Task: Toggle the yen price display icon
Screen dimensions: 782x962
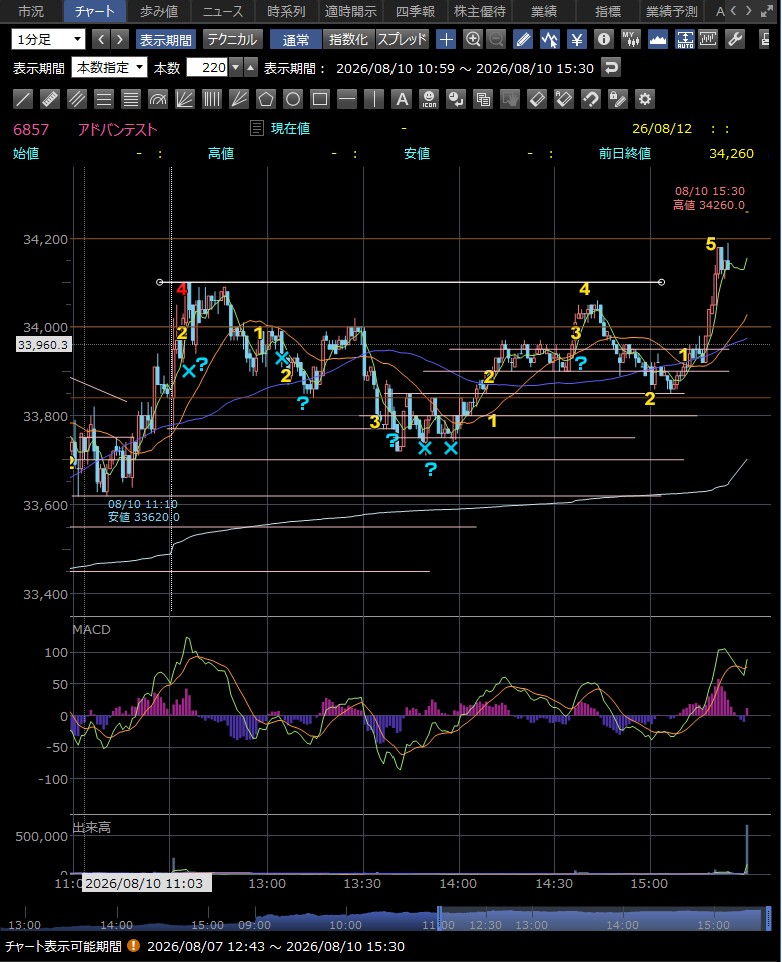Action: tap(577, 40)
